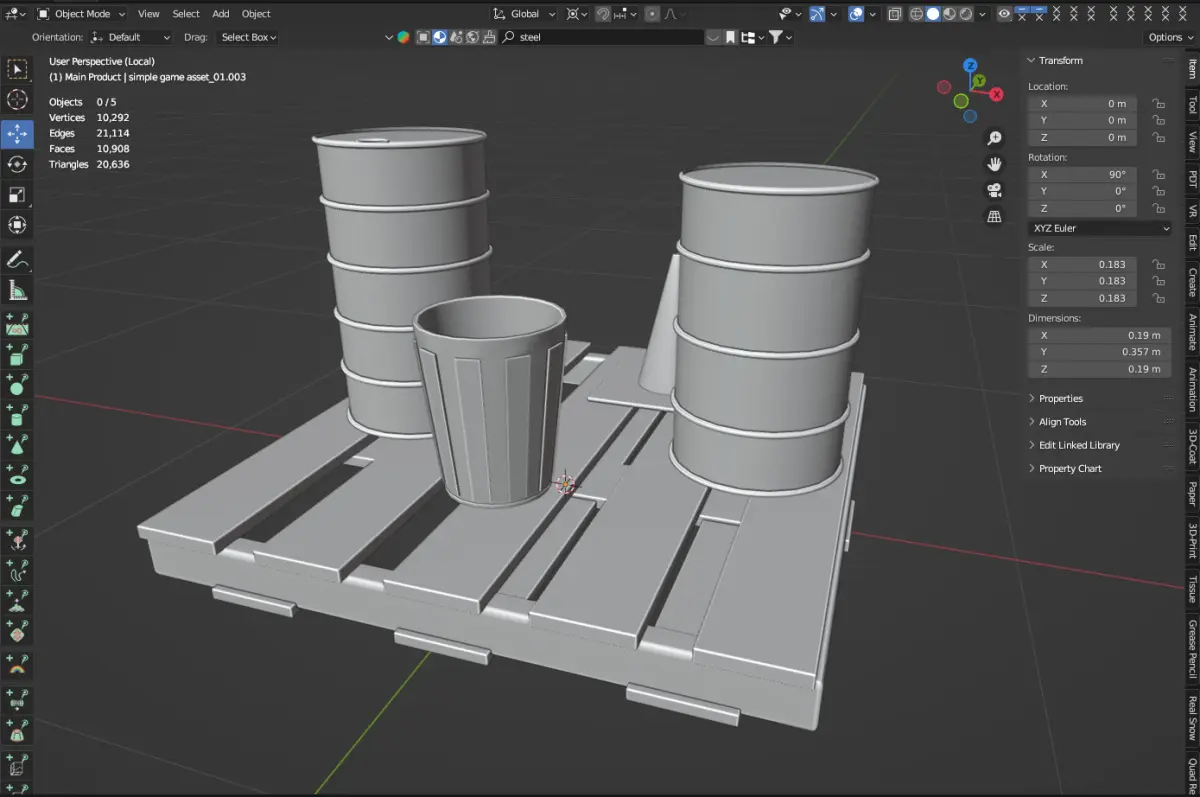Viewport: 1200px width, 797px height.
Task: Activate the Transform tool
Action: [x=17, y=225]
